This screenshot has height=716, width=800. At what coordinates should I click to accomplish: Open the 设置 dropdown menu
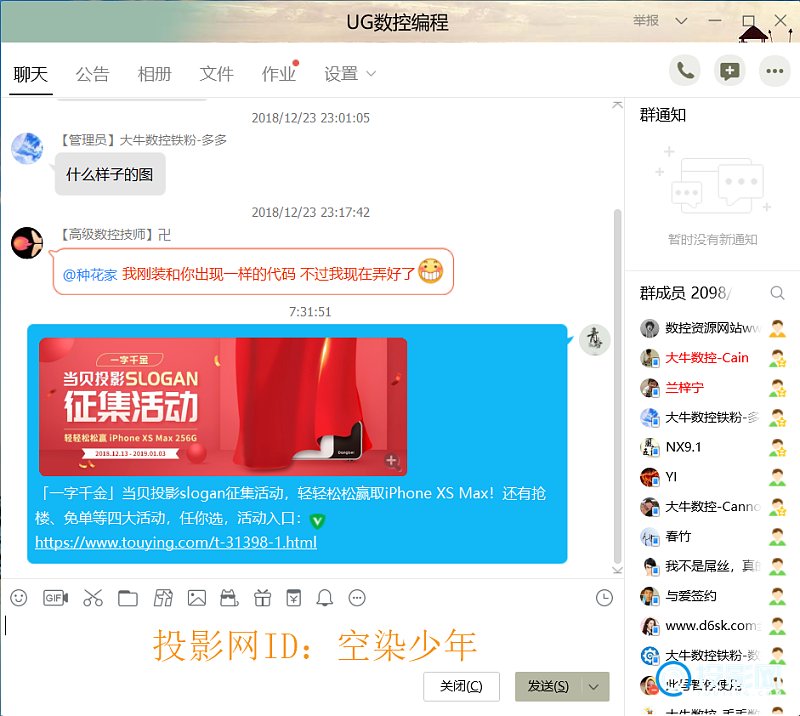(350, 74)
